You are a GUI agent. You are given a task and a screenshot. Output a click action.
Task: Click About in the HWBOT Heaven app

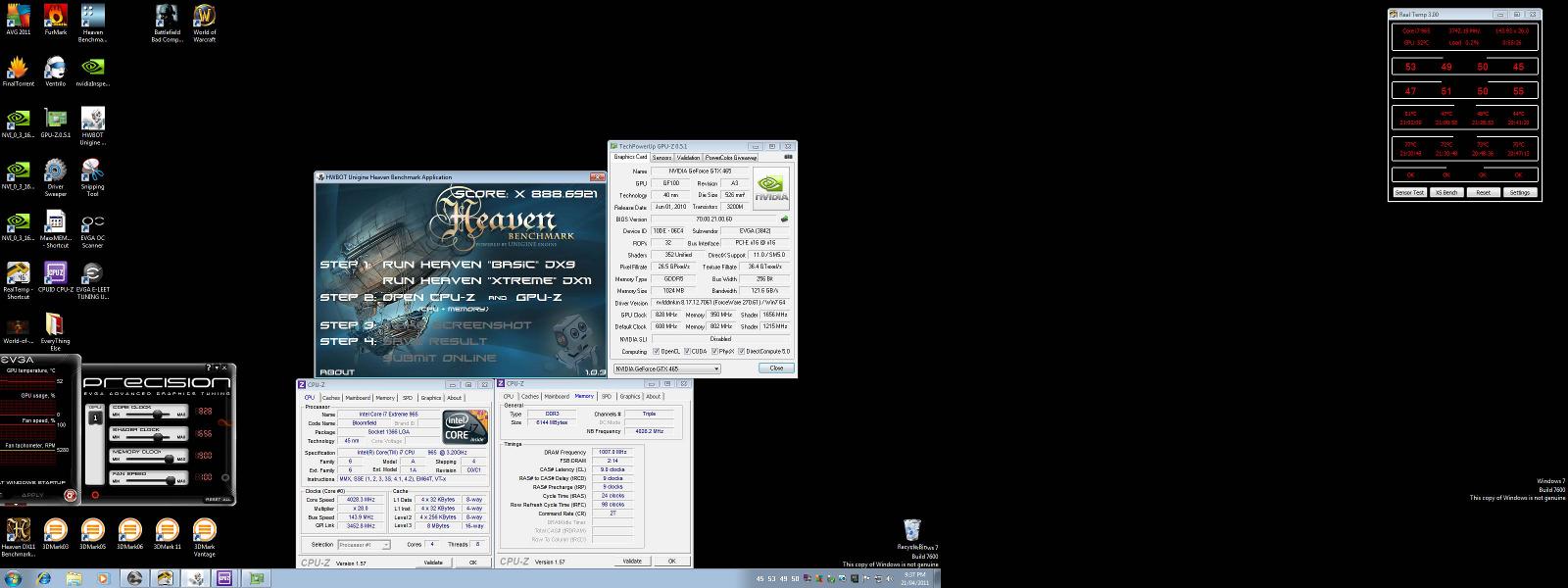pos(335,371)
